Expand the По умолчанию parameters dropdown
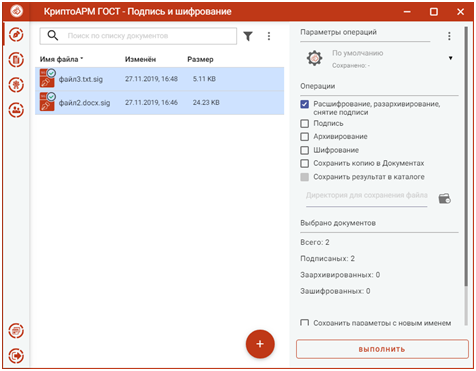This screenshot has height=371, width=476. click(450, 58)
